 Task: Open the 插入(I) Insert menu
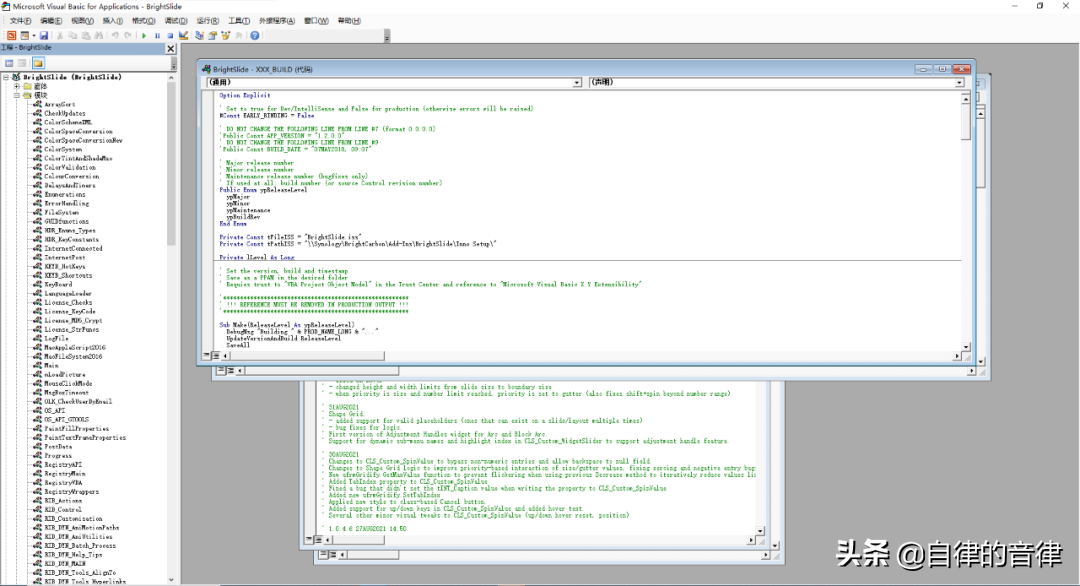tap(113, 21)
